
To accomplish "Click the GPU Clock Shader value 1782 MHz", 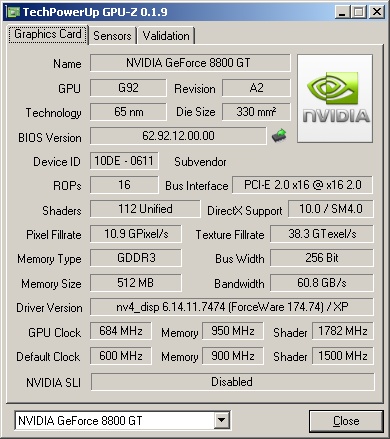I will click(x=343, y=331).
